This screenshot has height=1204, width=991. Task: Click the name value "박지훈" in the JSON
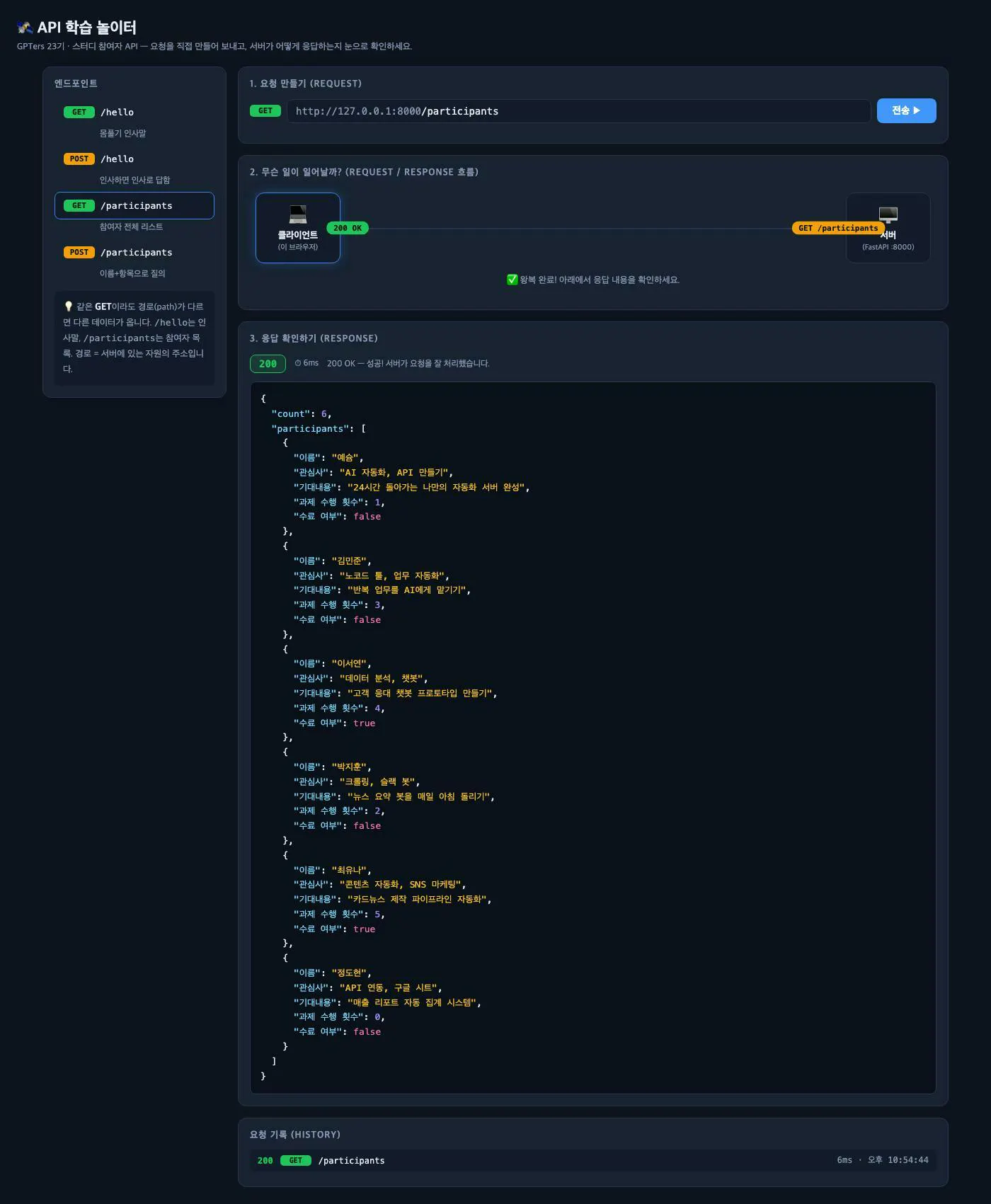pos(350,767)
